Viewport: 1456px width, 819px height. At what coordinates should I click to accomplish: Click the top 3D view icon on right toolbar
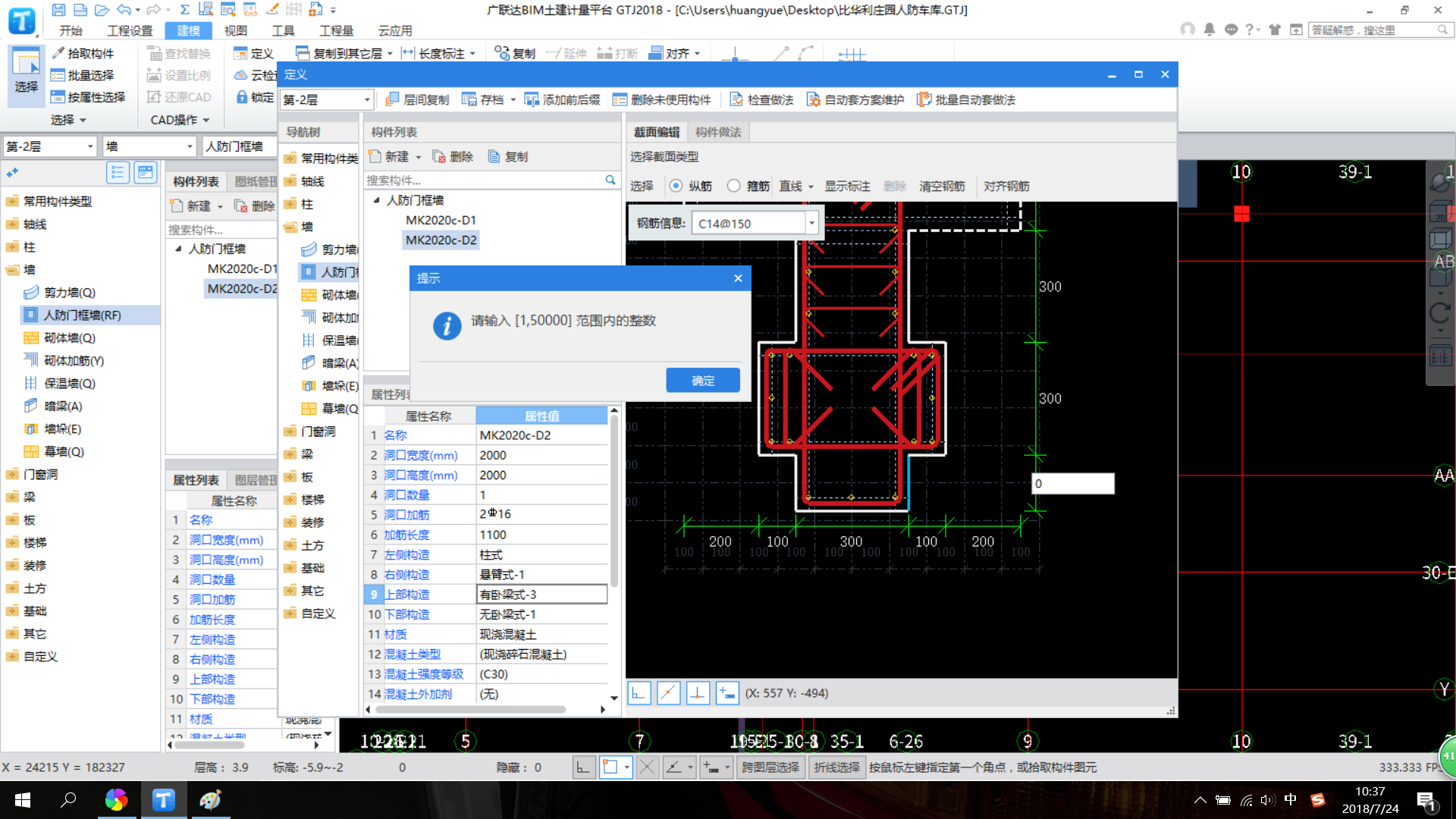click(x=1440, y=180)
